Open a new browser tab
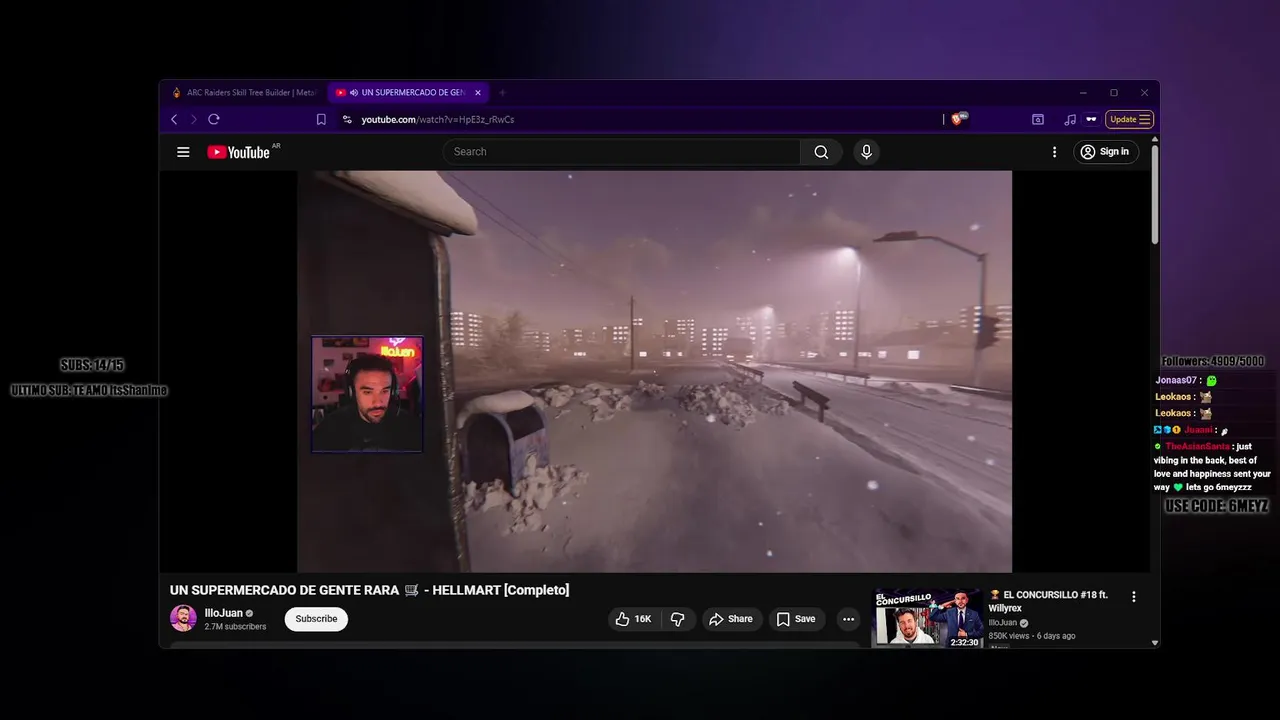This screenshot has width=1280, height=720. 502,93
